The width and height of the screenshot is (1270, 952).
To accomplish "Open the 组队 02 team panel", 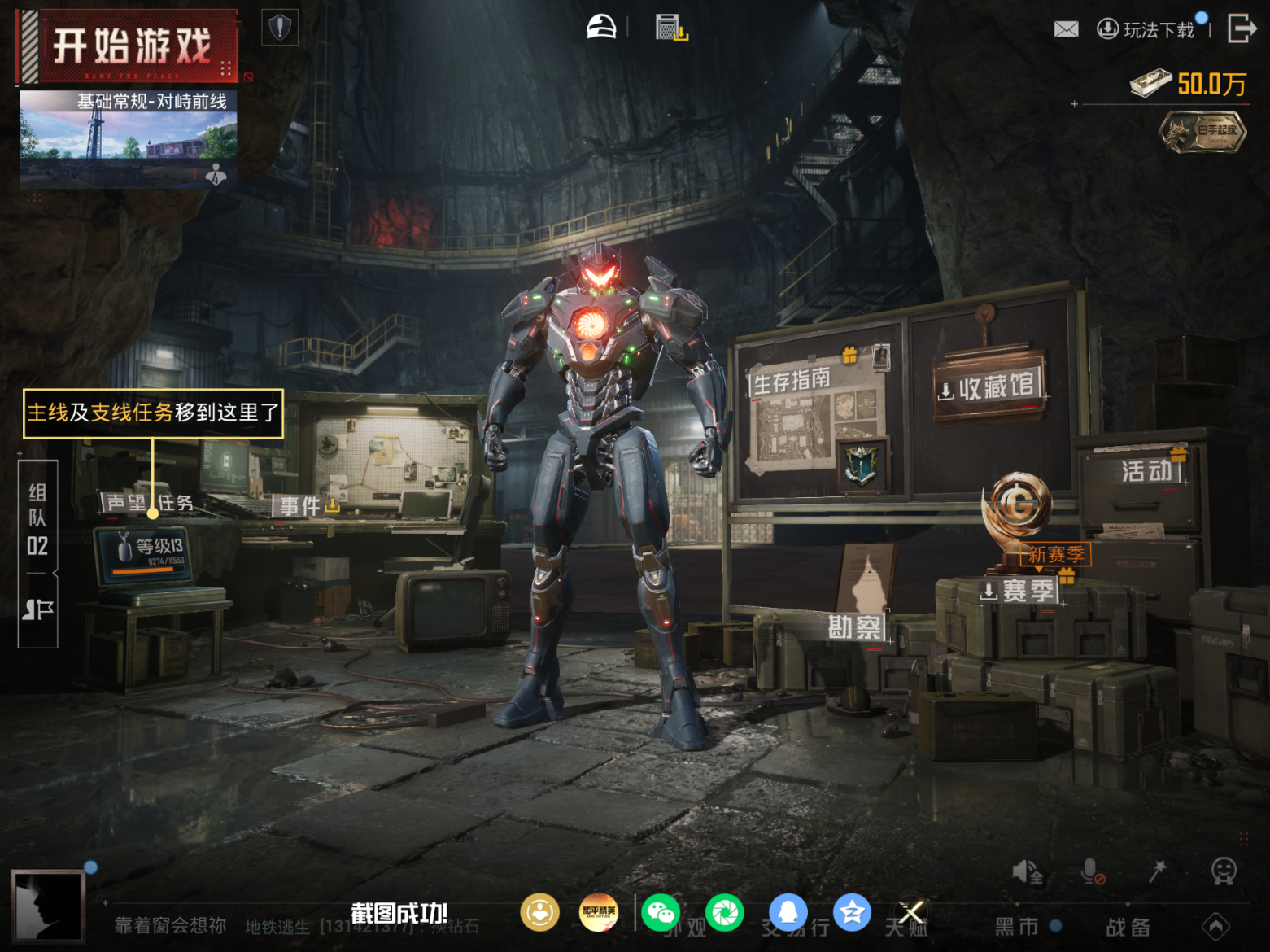I will tap(37, 518).
